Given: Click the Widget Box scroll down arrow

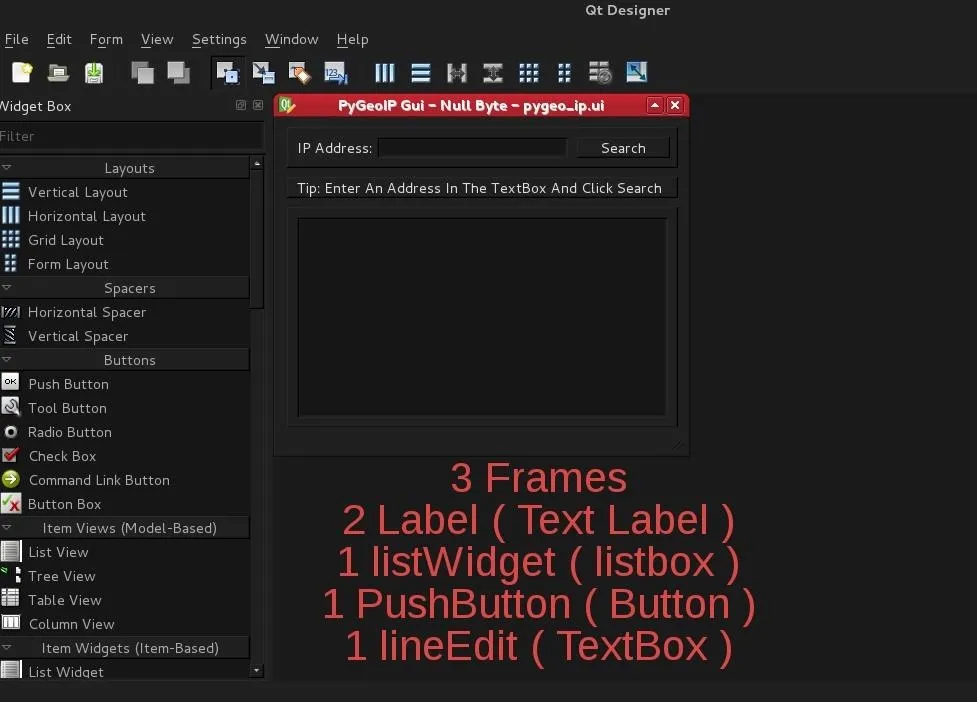Looking at the screenshot, I should [257, 671].
